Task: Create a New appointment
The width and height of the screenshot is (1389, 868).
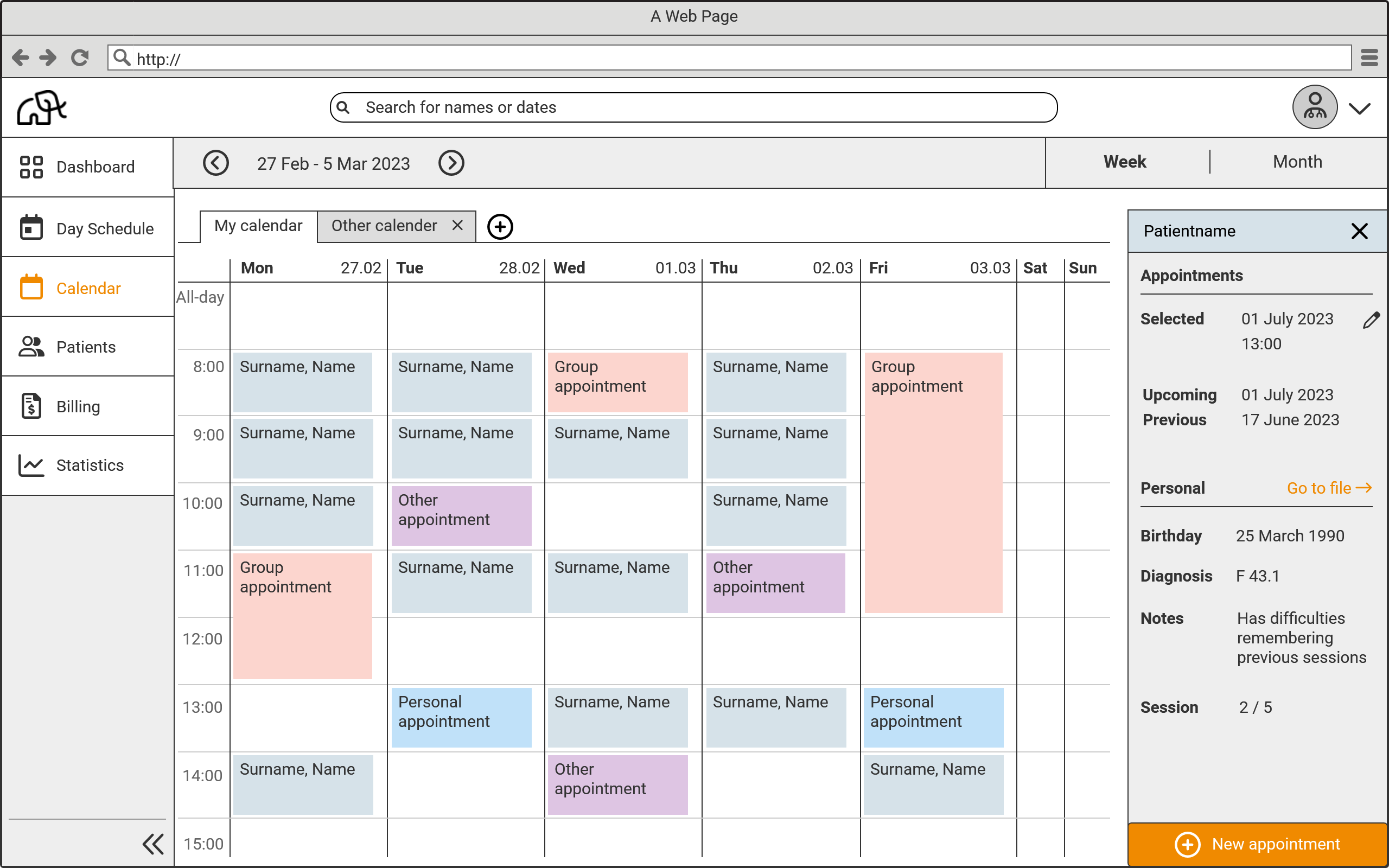Action: click(1256, 844)
